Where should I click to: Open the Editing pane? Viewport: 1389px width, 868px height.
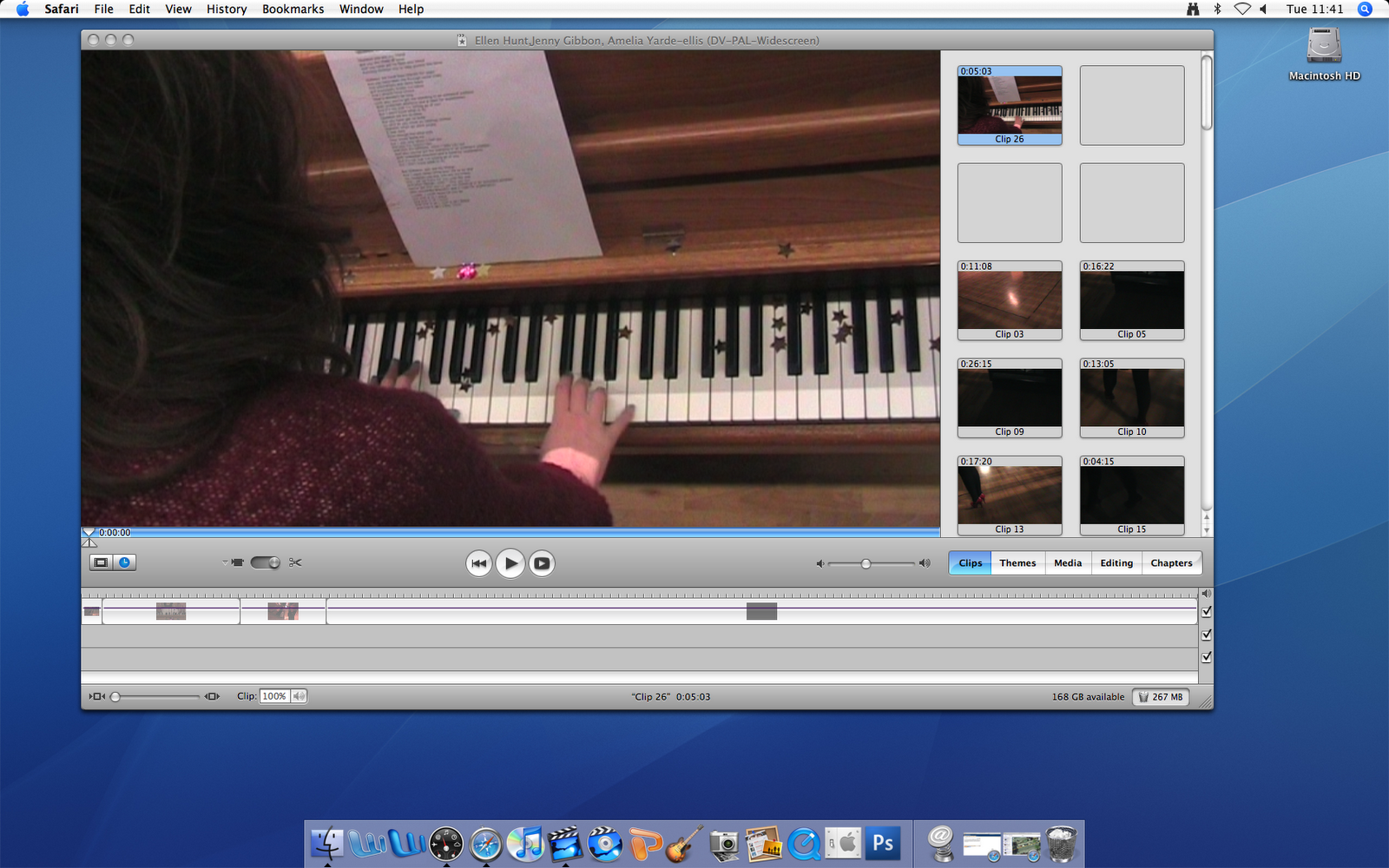(x=1116, y=563)
